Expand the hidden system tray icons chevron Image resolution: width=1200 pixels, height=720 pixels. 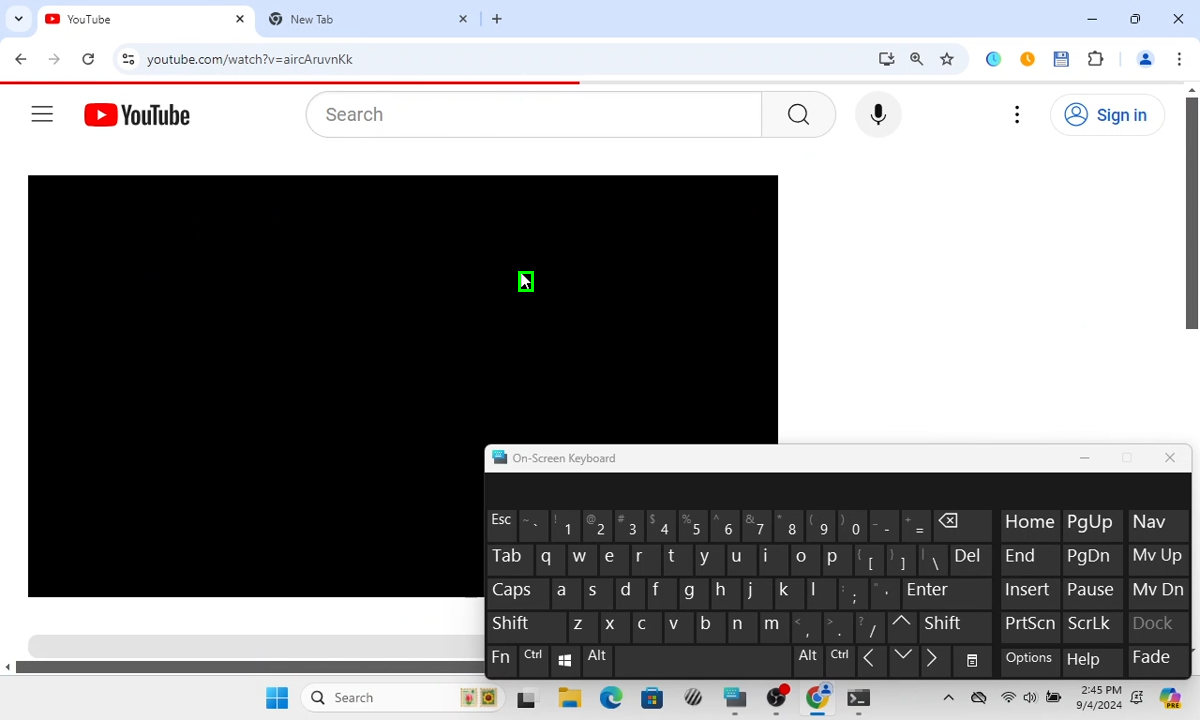pyautogui.click(x=948, y=697)
